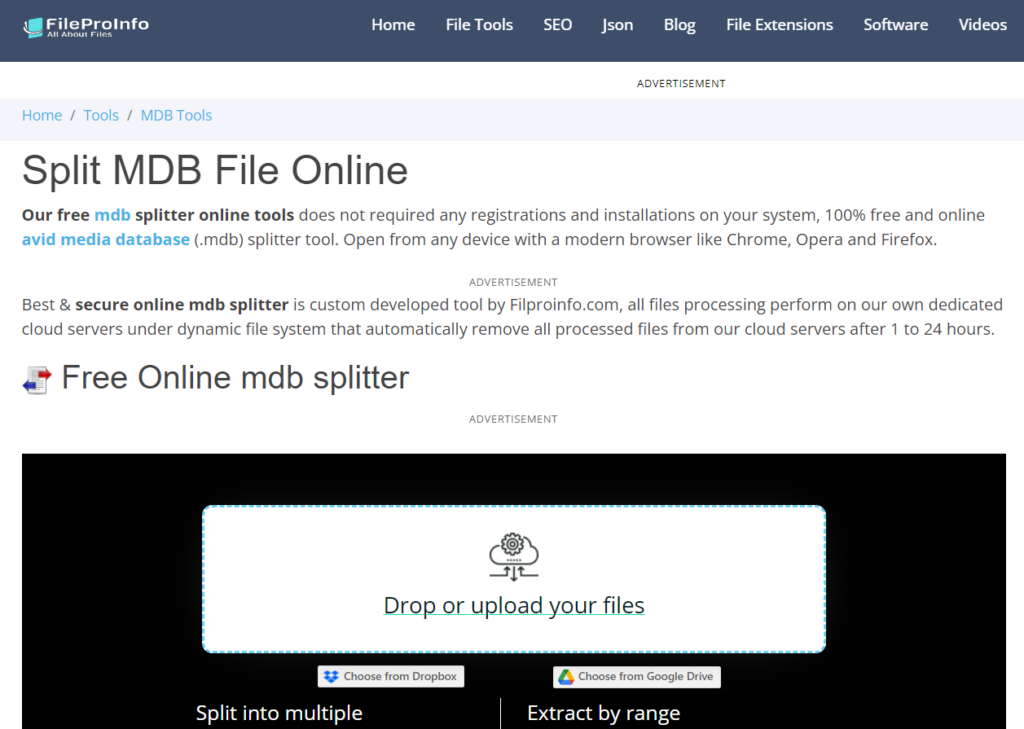Click the Drop or upload your files link
This screenshot has height=729, width=1024.
point(513,605)
